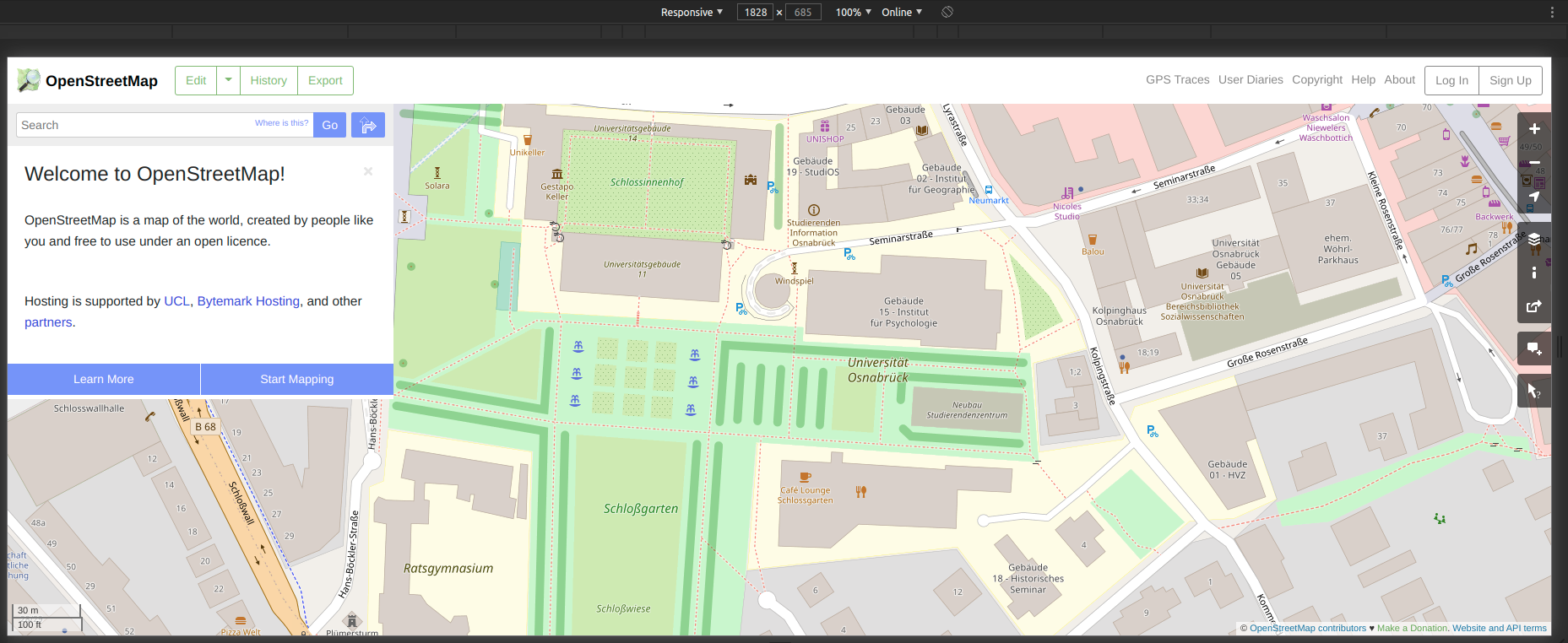Click the Balou pub icon
1568x643 pixels.
coord(1093,240)
